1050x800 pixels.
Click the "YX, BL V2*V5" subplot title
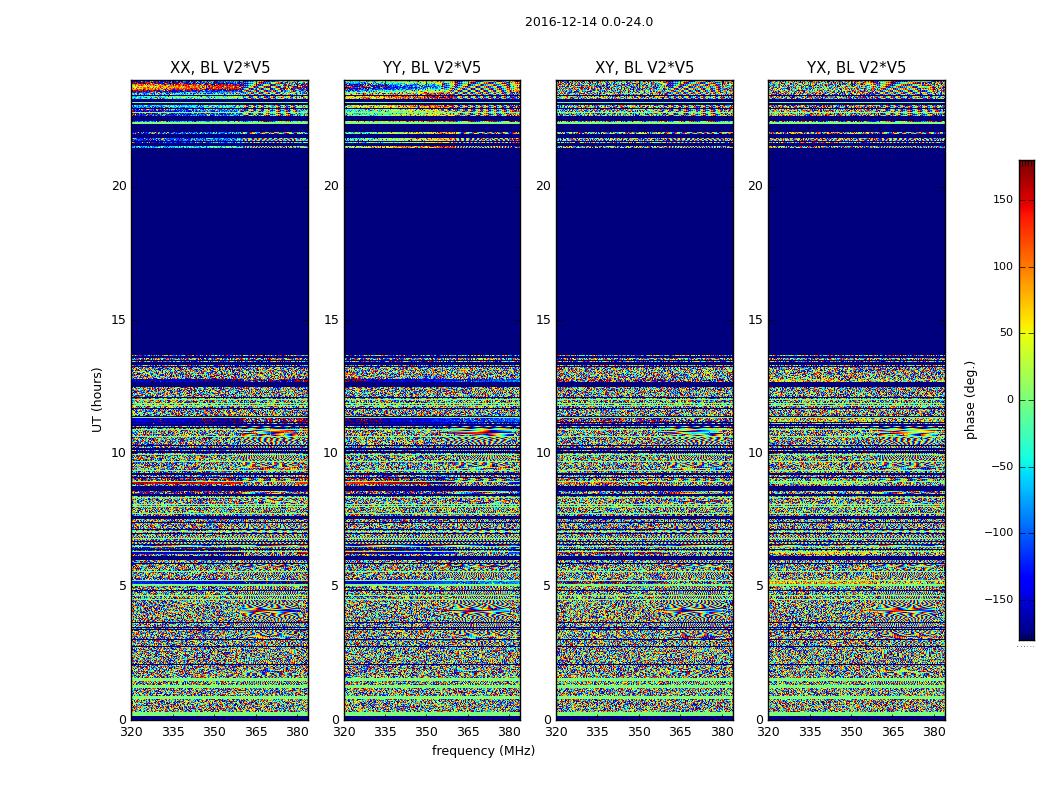[x=856, y=68]
